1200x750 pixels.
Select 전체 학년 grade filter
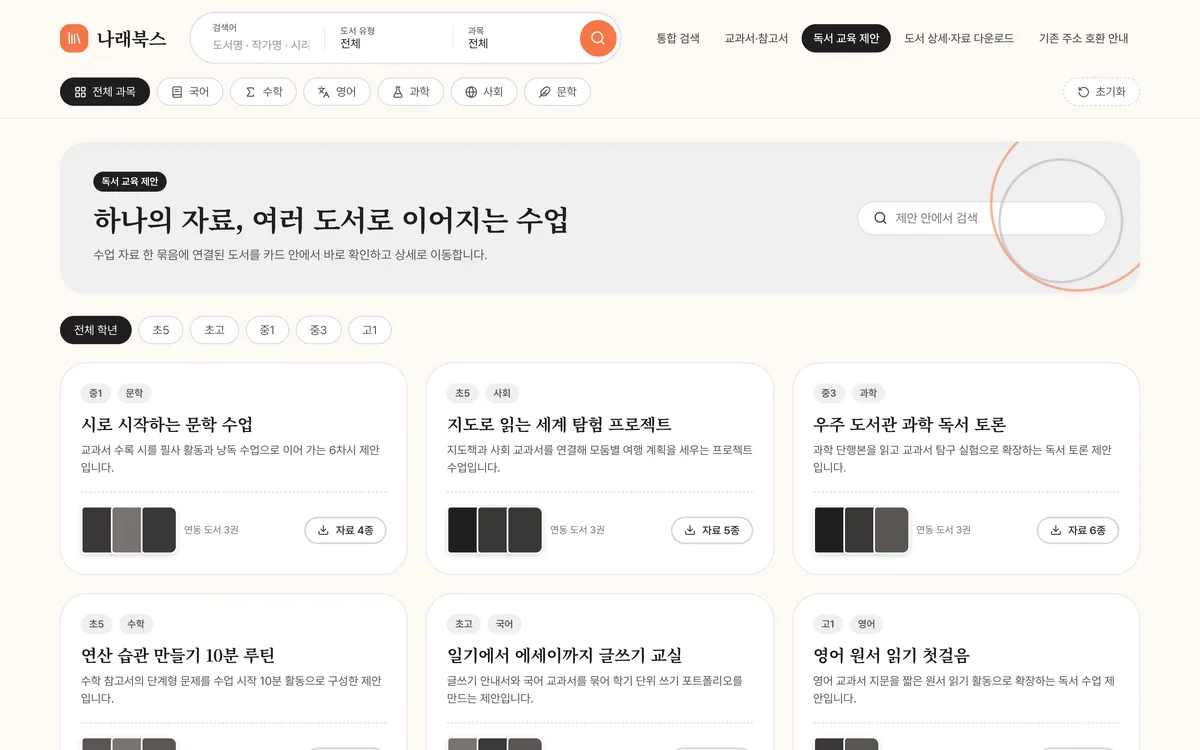tap(96, 330)
